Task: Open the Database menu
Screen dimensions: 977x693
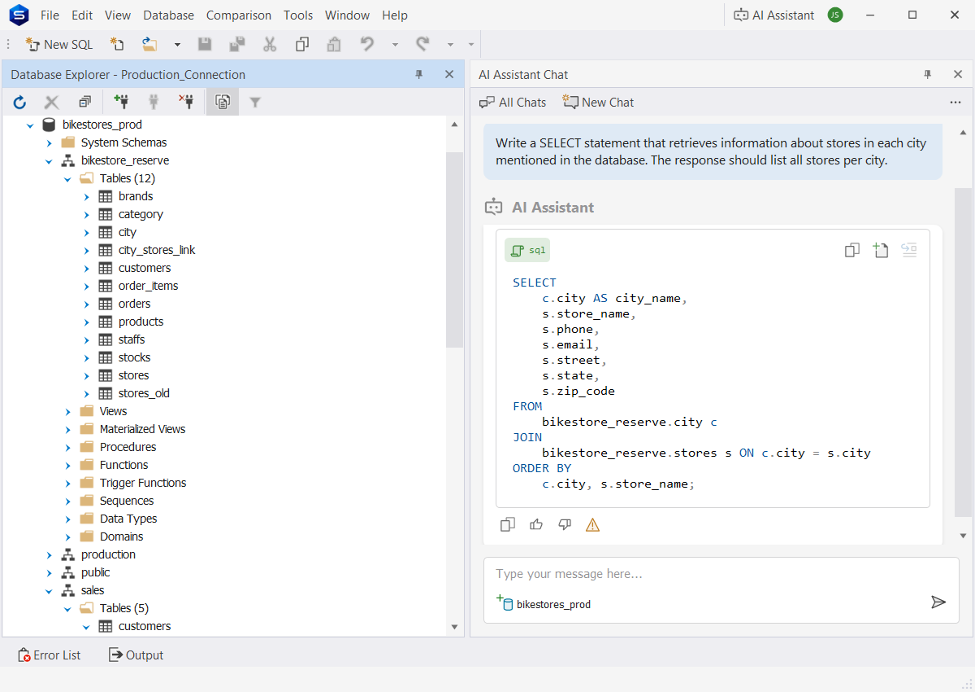Action: (167, 15)
